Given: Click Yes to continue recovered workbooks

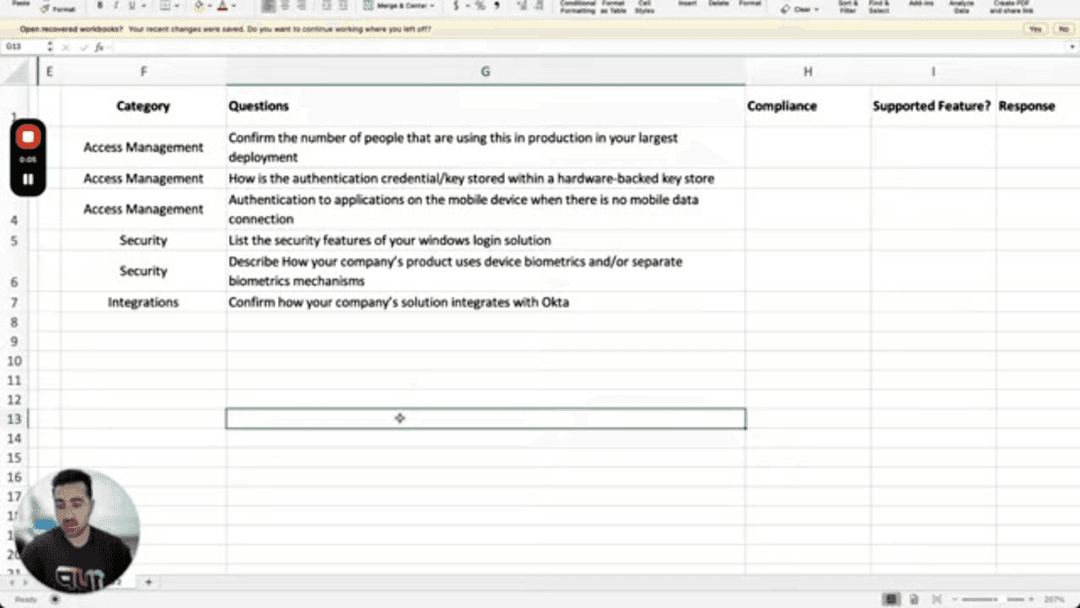Looking at the screenshot, I should tap(1035, 29).
